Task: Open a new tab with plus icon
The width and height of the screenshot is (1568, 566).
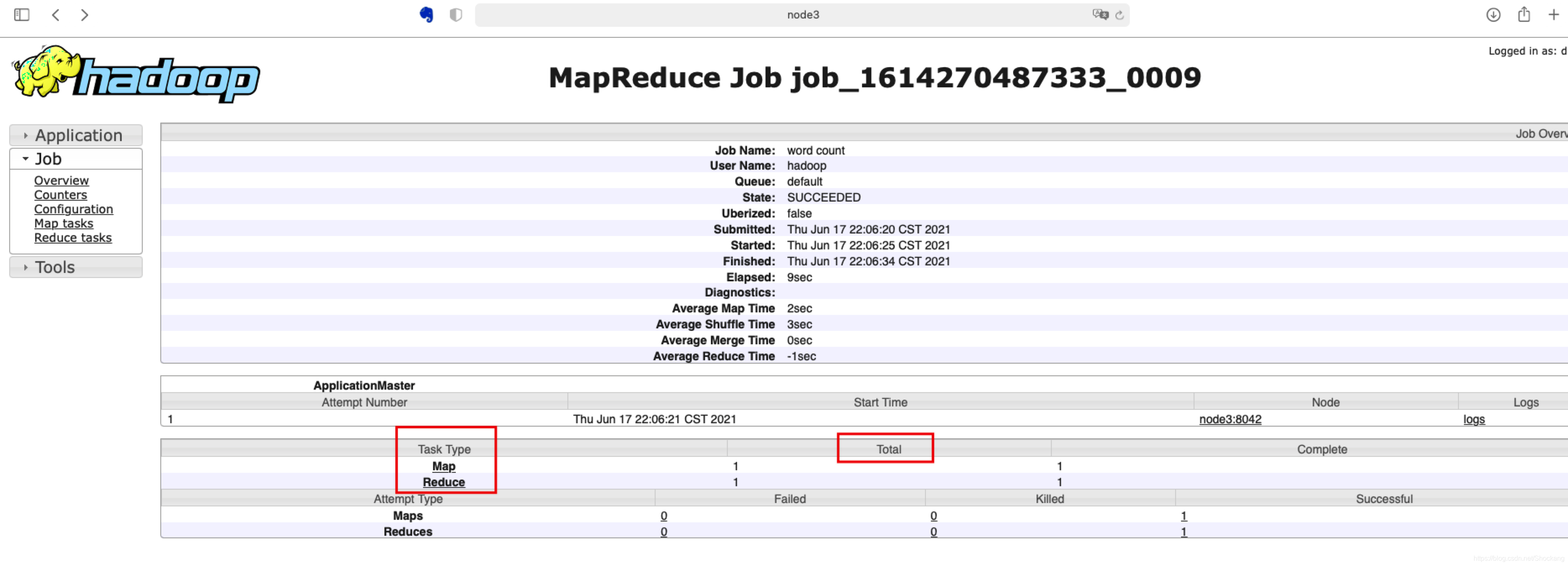Action: [x=1553, y=15]
